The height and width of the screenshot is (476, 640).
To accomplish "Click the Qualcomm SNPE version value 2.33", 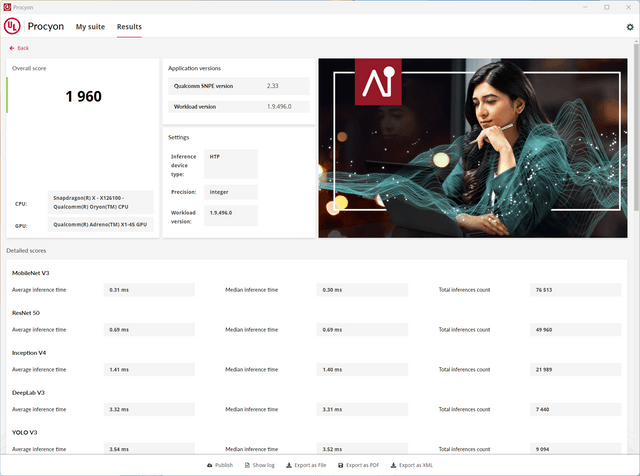I will point(272,86).
